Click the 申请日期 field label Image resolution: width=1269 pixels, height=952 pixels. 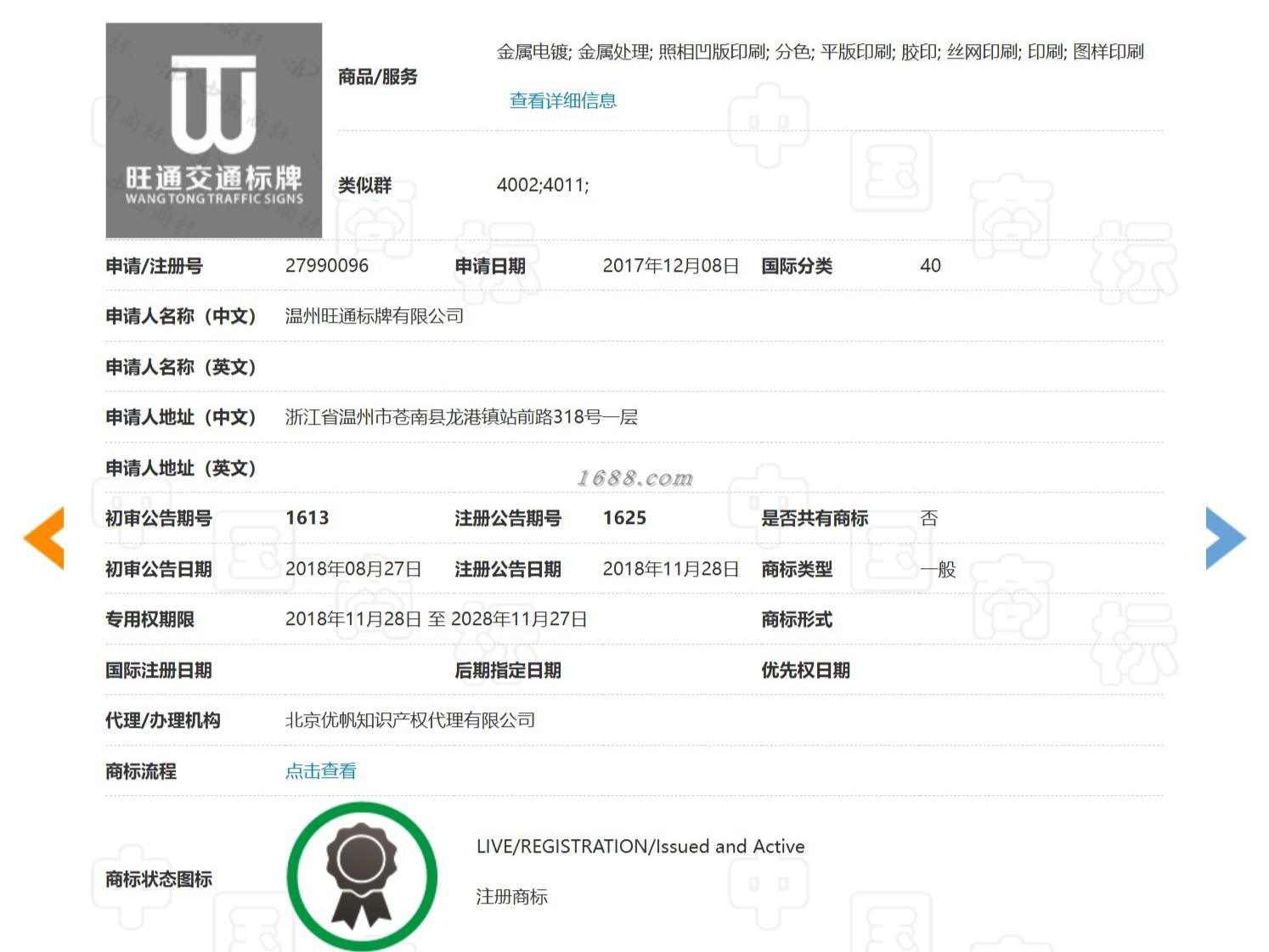click(490, 266)
